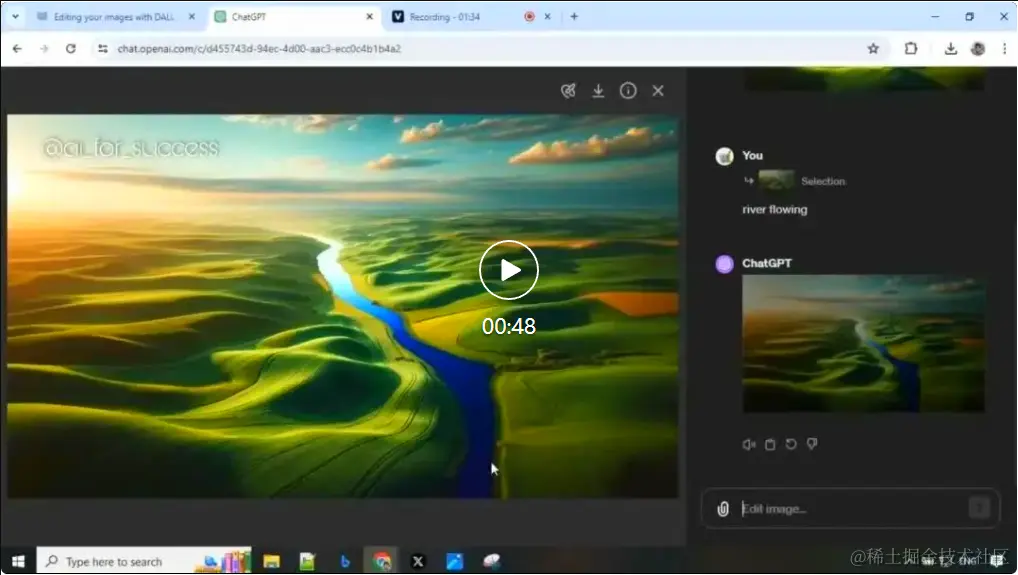Copy the ChatGPT response with clipboard icon
The width and height of the screenshot is (1018, 575).
770,445
